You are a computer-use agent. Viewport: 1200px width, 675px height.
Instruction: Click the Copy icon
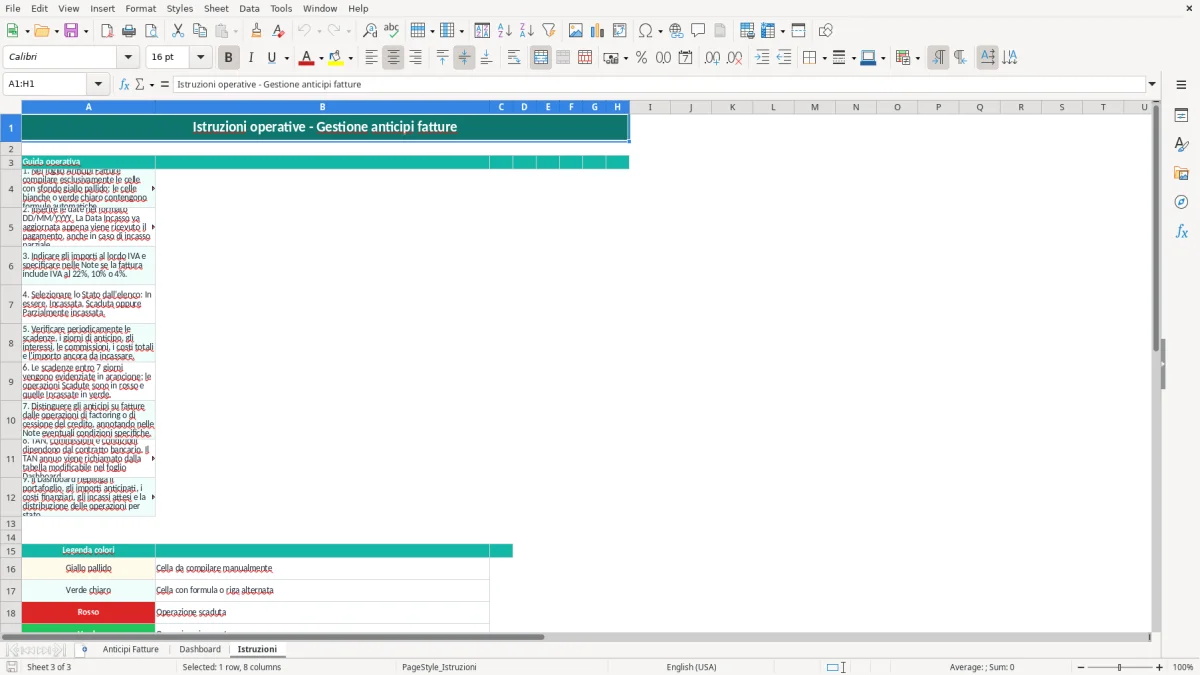tap(200, 31)
